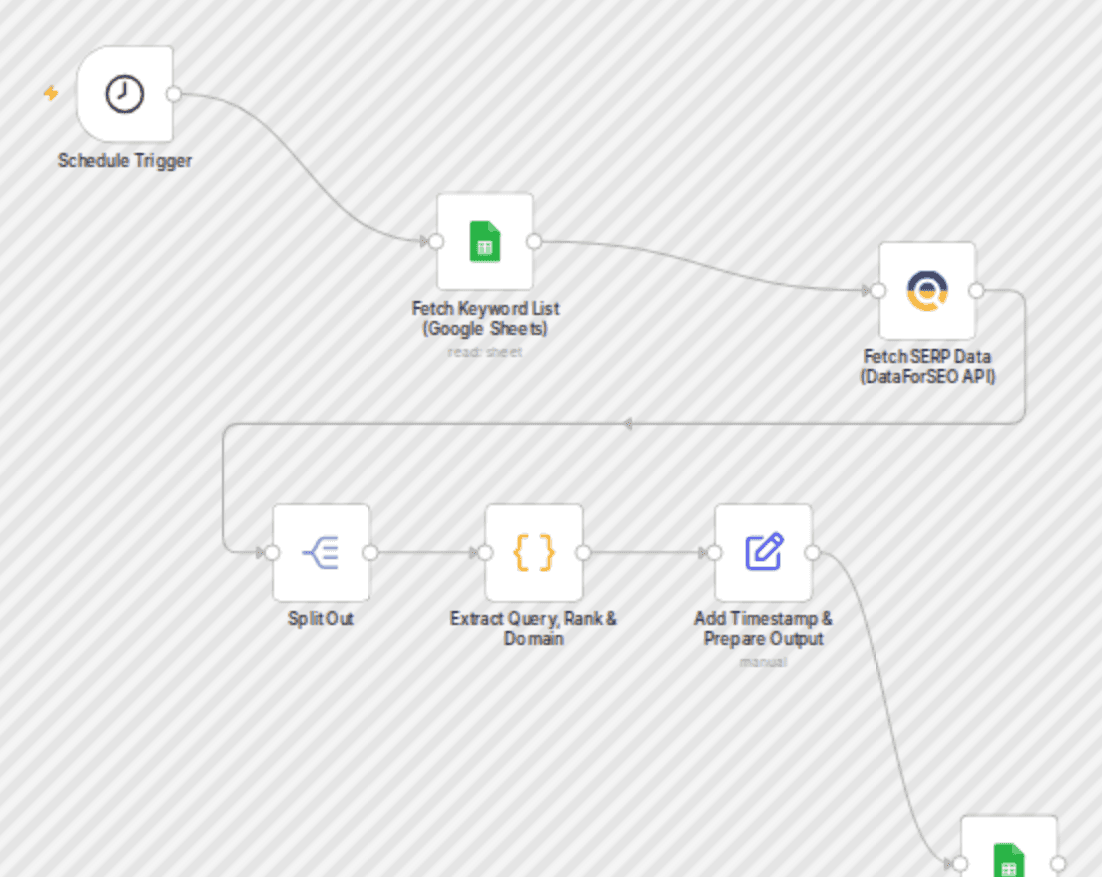This screenshot has width=1102, height=877.
Task: Click the 'Fetch SERP Data (DataForSEO API)' label
Action: [x=928, y=367]
